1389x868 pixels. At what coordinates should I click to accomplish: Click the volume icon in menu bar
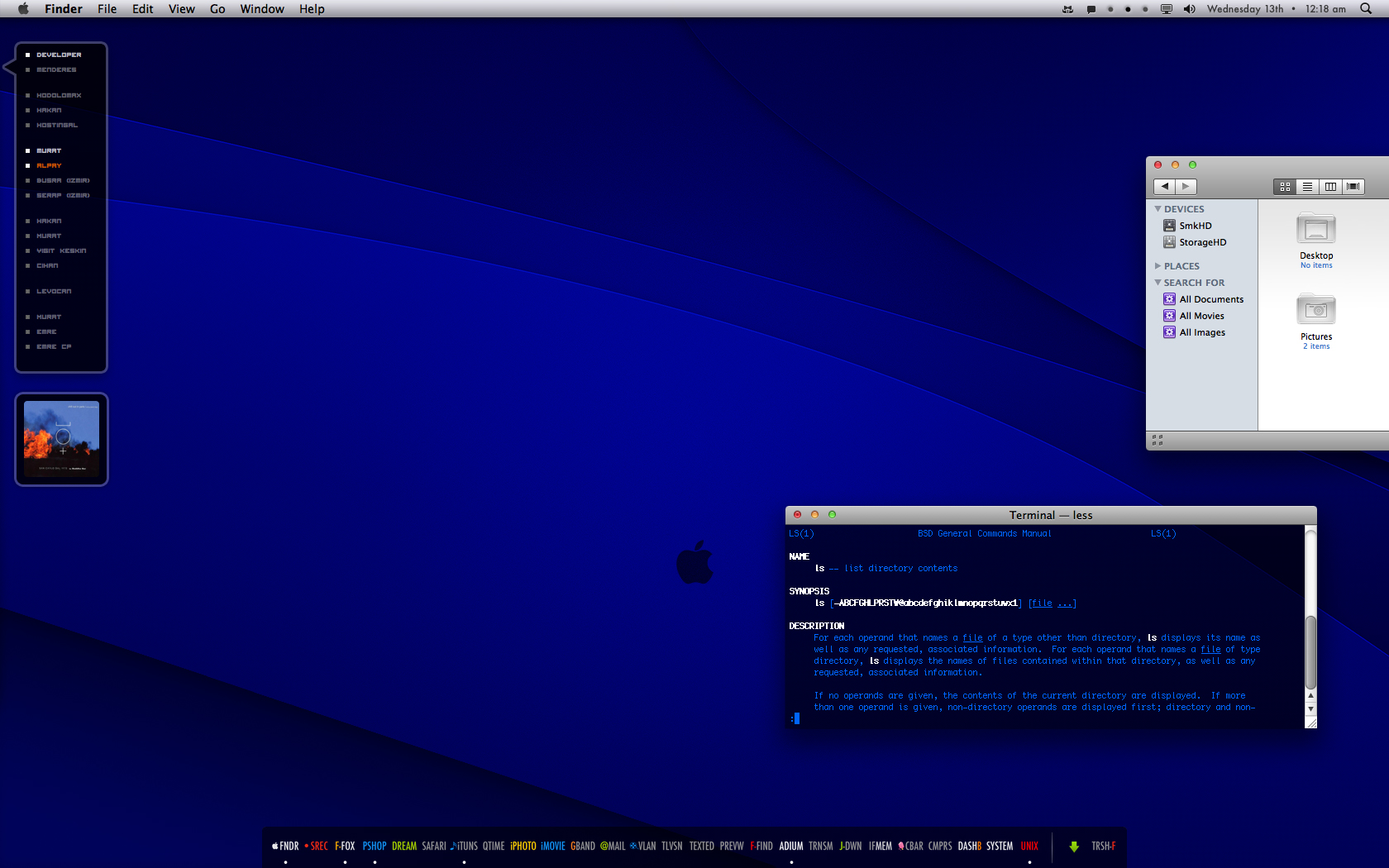[1189, 8]
